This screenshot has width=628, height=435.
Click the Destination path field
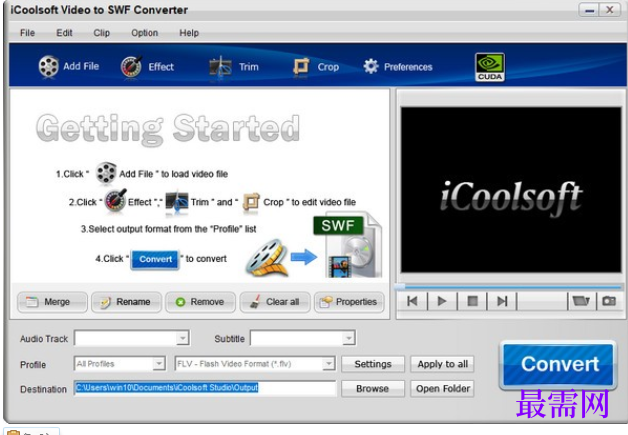pyautogui.click(x=205, y=388)
